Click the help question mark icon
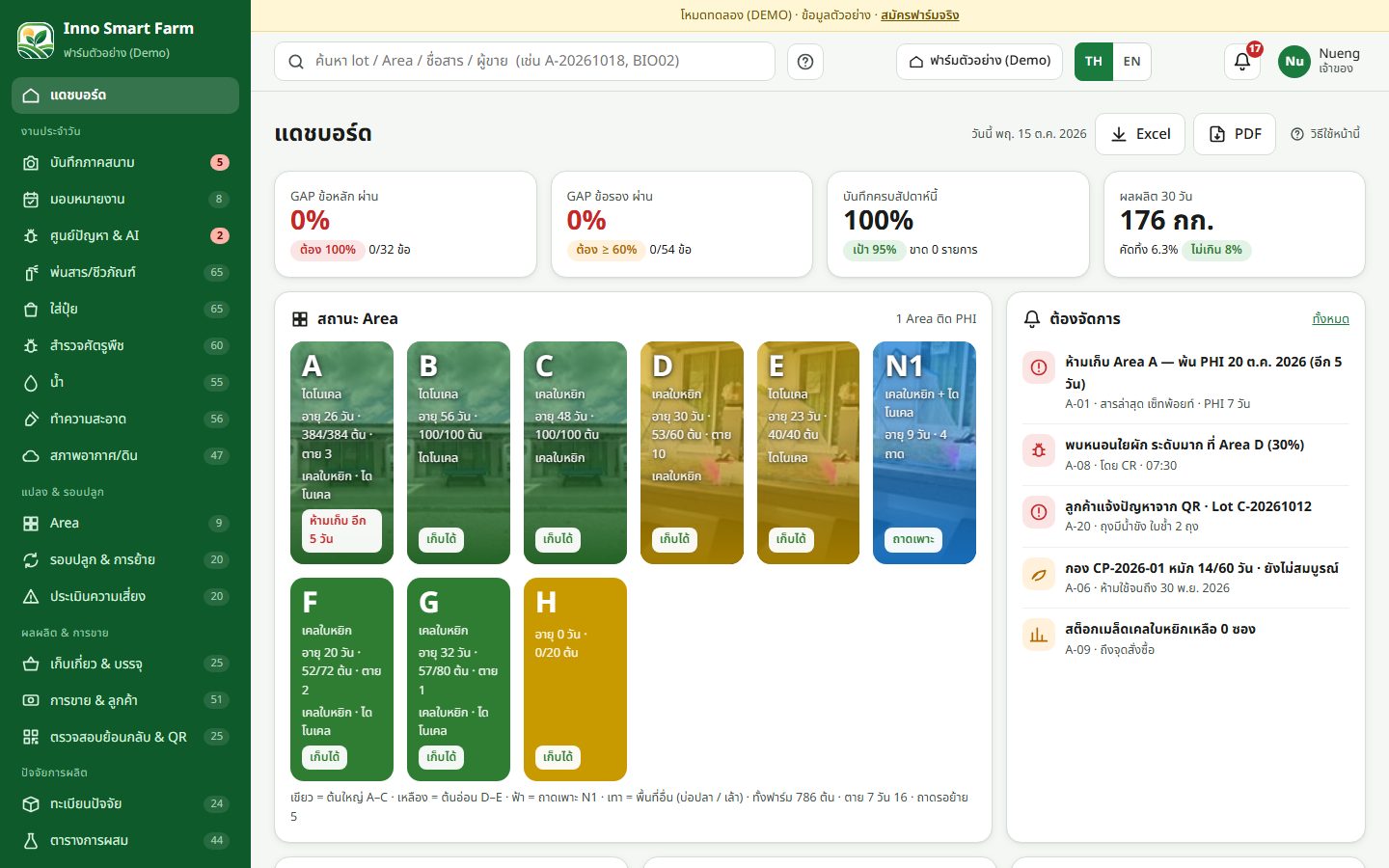1389x868 pixels. point(805,62)
